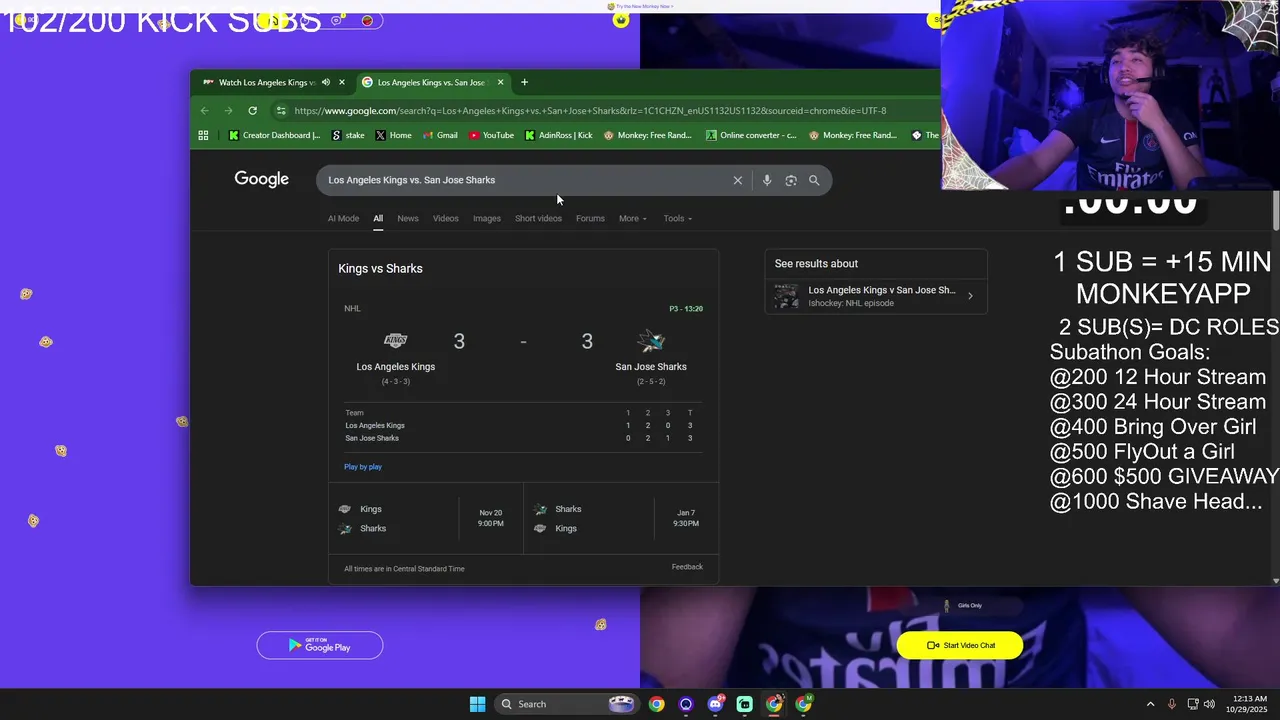Go back in the browser

pyautogui.click(x=205, y=111)
